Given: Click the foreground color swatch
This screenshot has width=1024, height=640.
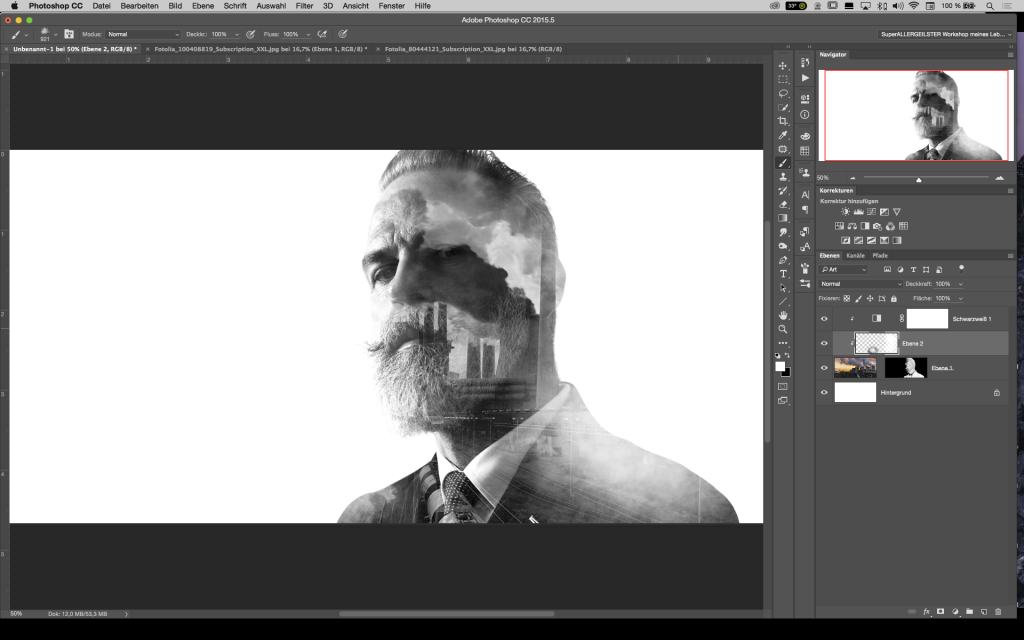Looking at the screenshot, I should click(x=780, y=366).
